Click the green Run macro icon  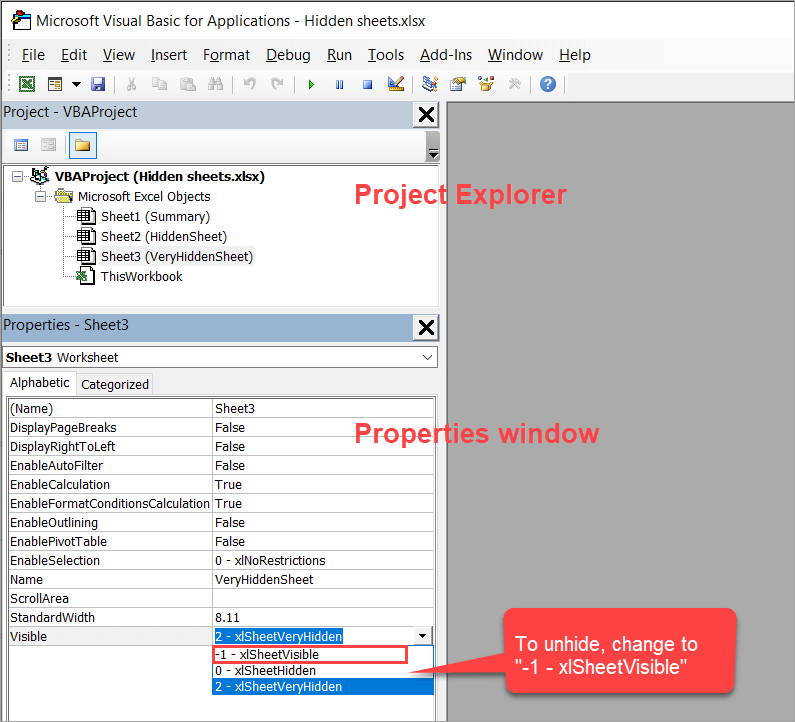coord(311,84)
